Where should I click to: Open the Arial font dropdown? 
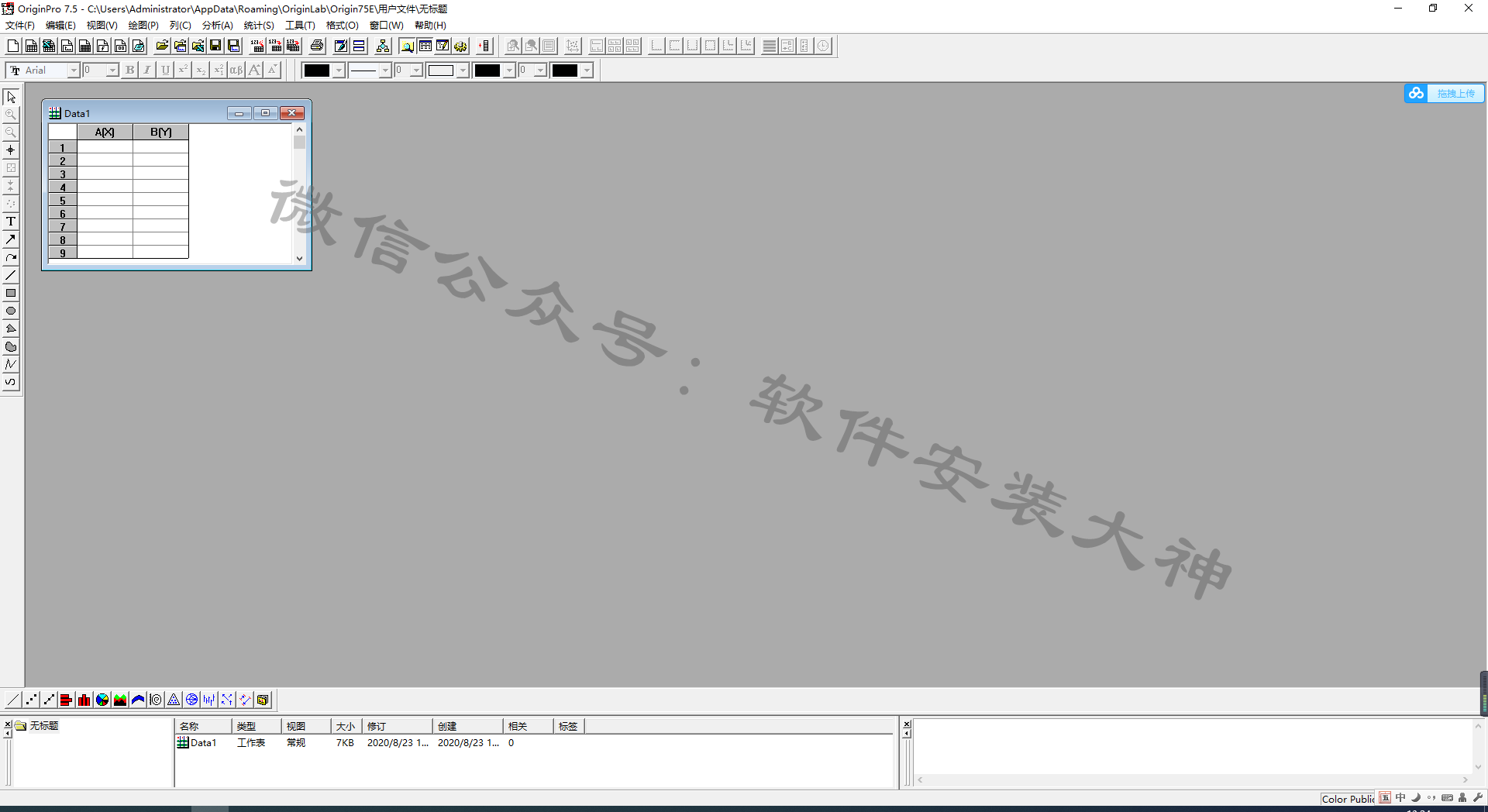click(74, 71)
